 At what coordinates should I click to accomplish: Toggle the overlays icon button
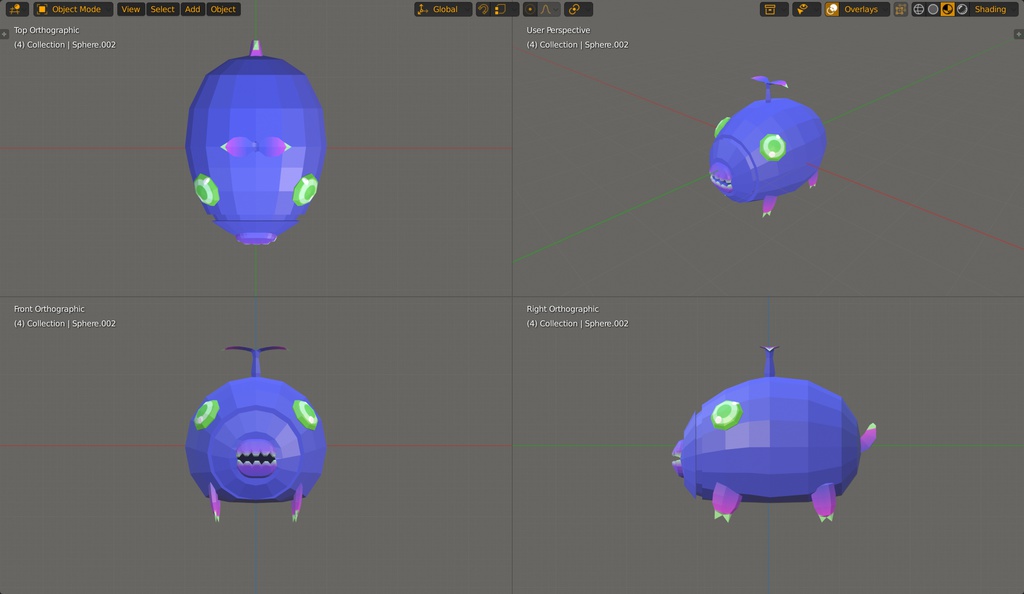[832, 9]
